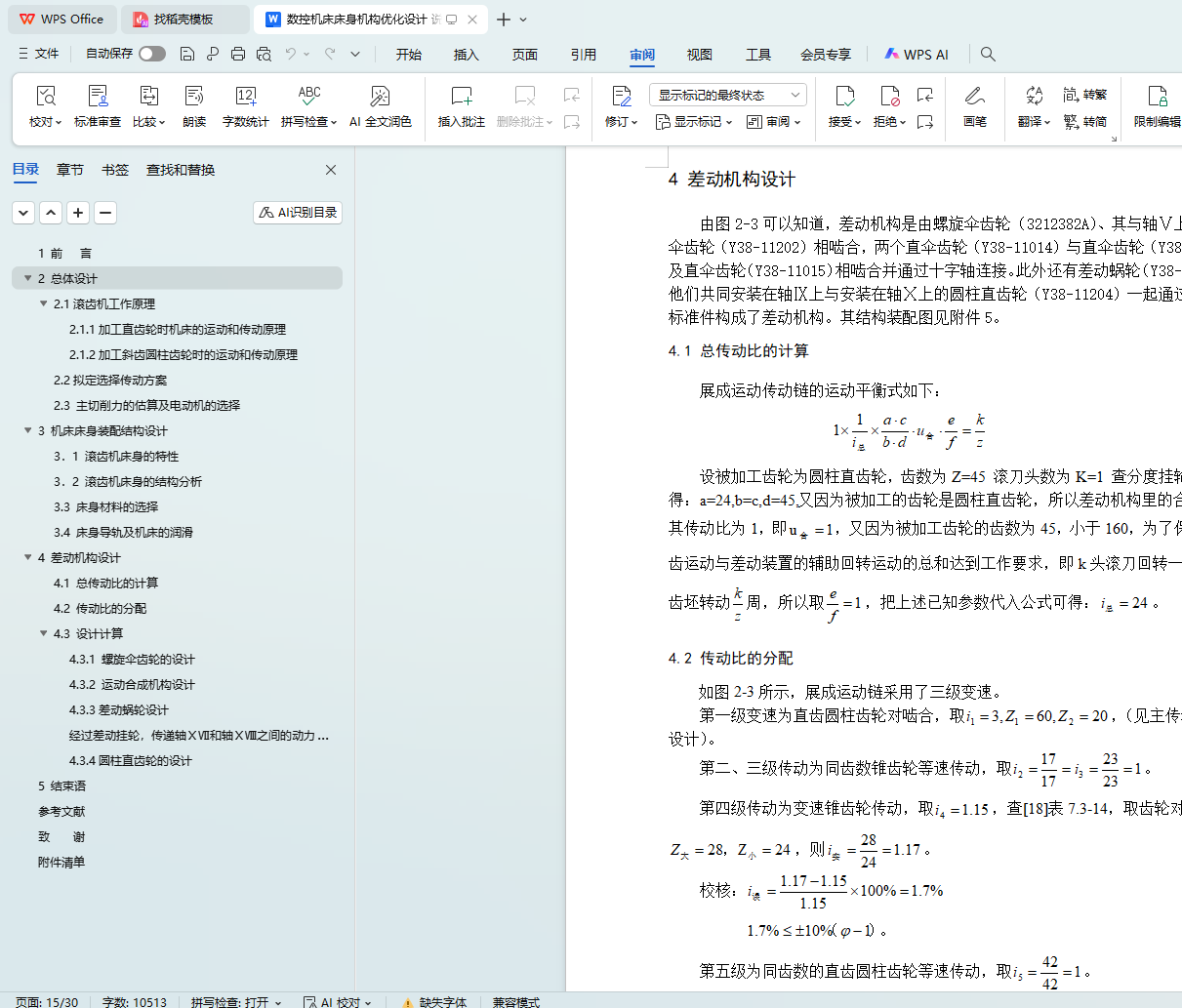
Task: Open the 显示标记的最终状态 dropdown
Action: [727, 95]
